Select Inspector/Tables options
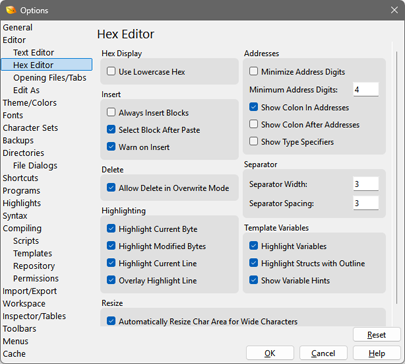This screenshot has width=405, height=364. point(34,316)
